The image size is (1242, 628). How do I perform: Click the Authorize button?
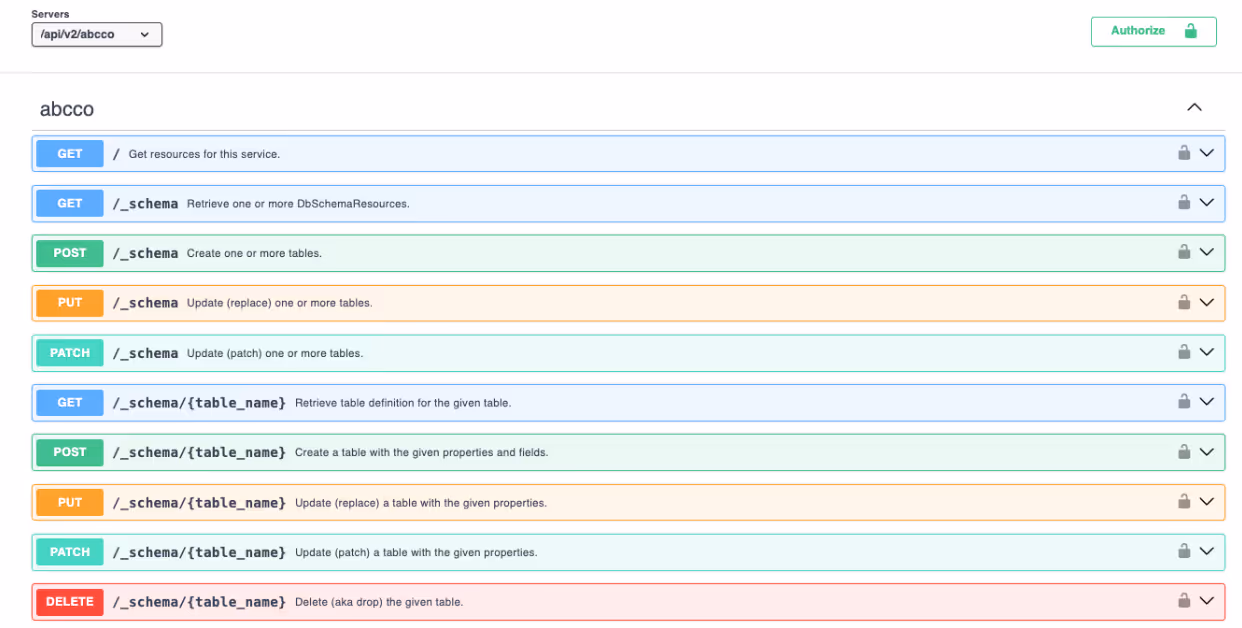coord(1153,31)
